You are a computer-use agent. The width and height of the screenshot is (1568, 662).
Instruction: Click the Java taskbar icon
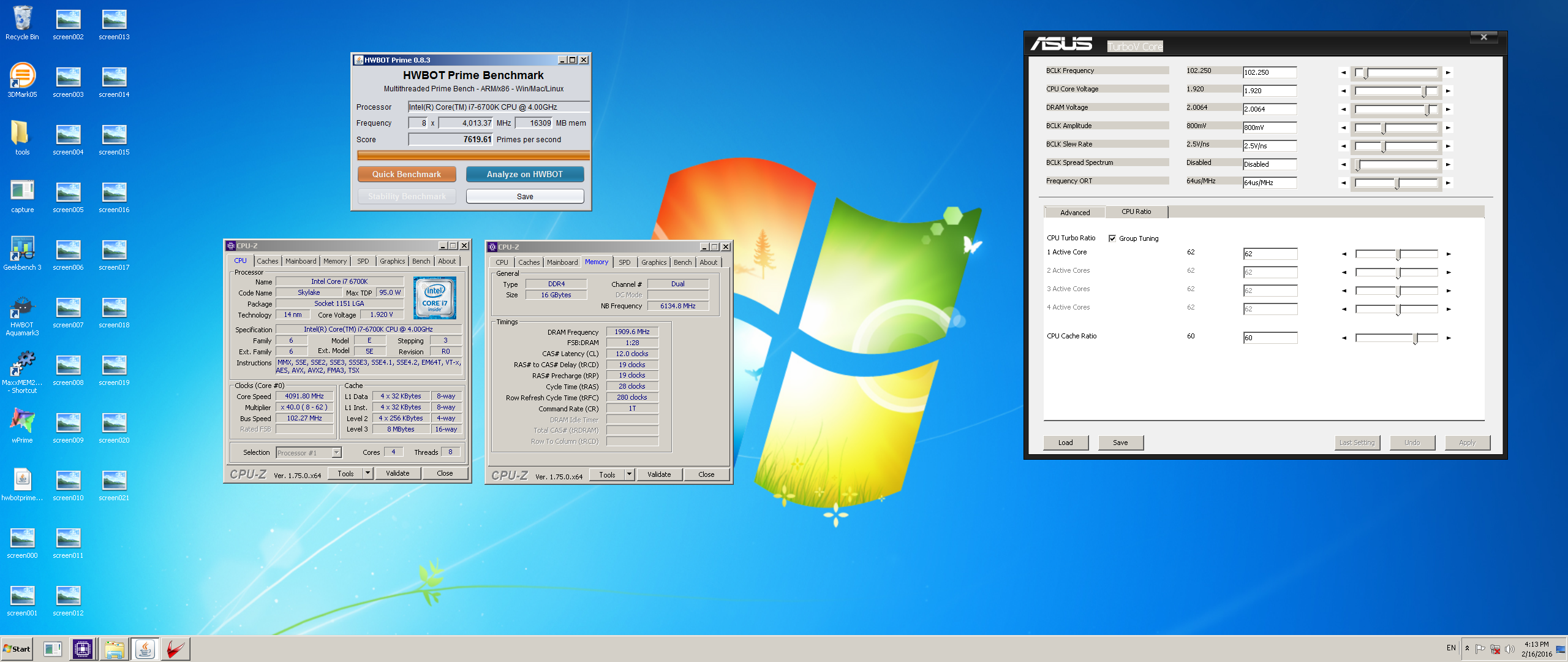coord(145,649)
